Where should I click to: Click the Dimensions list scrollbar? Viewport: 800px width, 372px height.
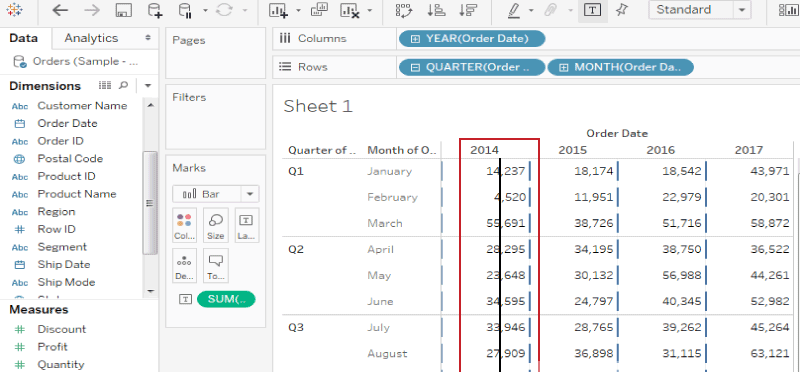click(x=149, y=203)
